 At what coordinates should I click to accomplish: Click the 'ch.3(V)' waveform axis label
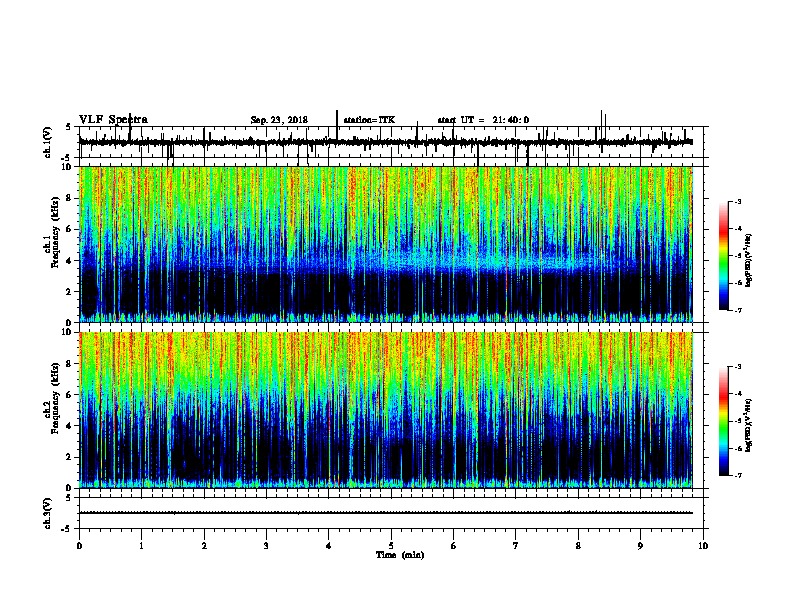48,513
